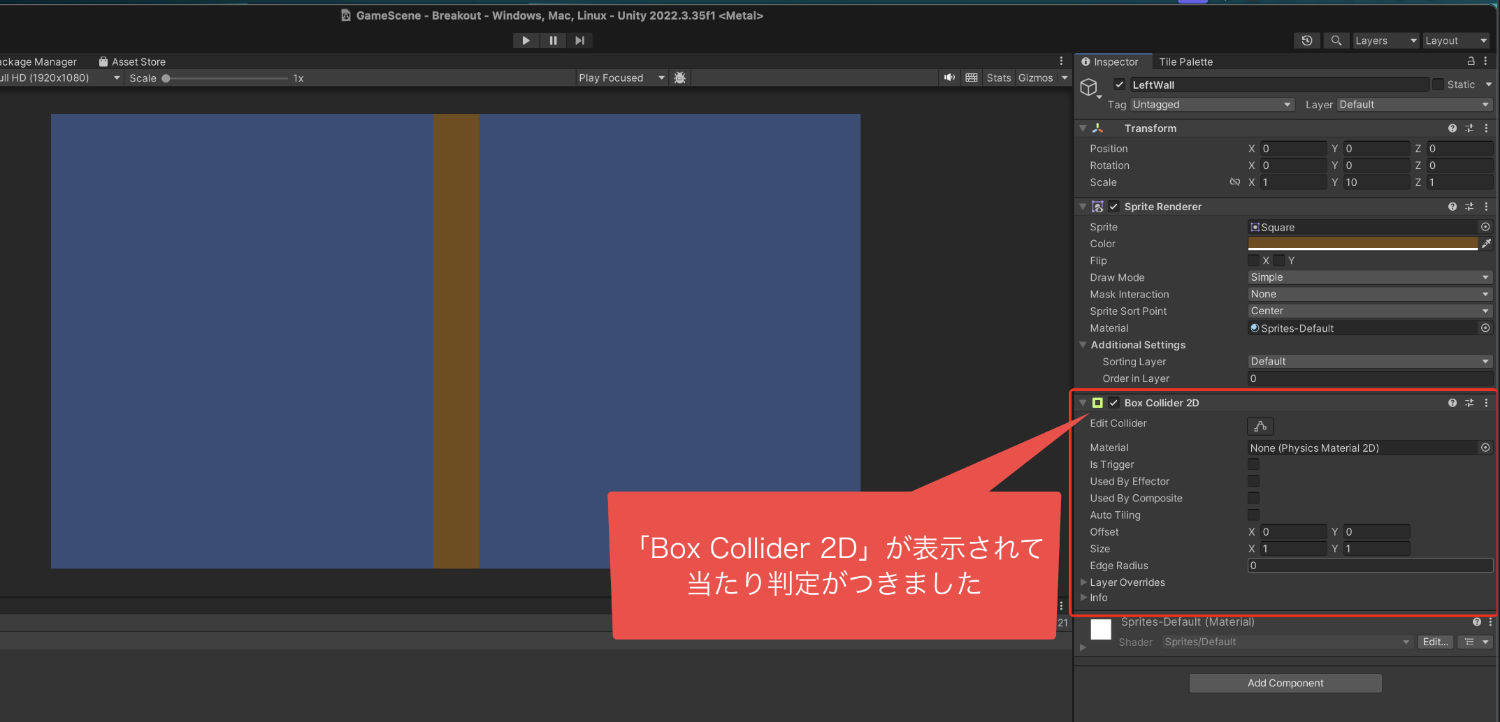Open the Box Collider 2D three-dot menu

1487,403
